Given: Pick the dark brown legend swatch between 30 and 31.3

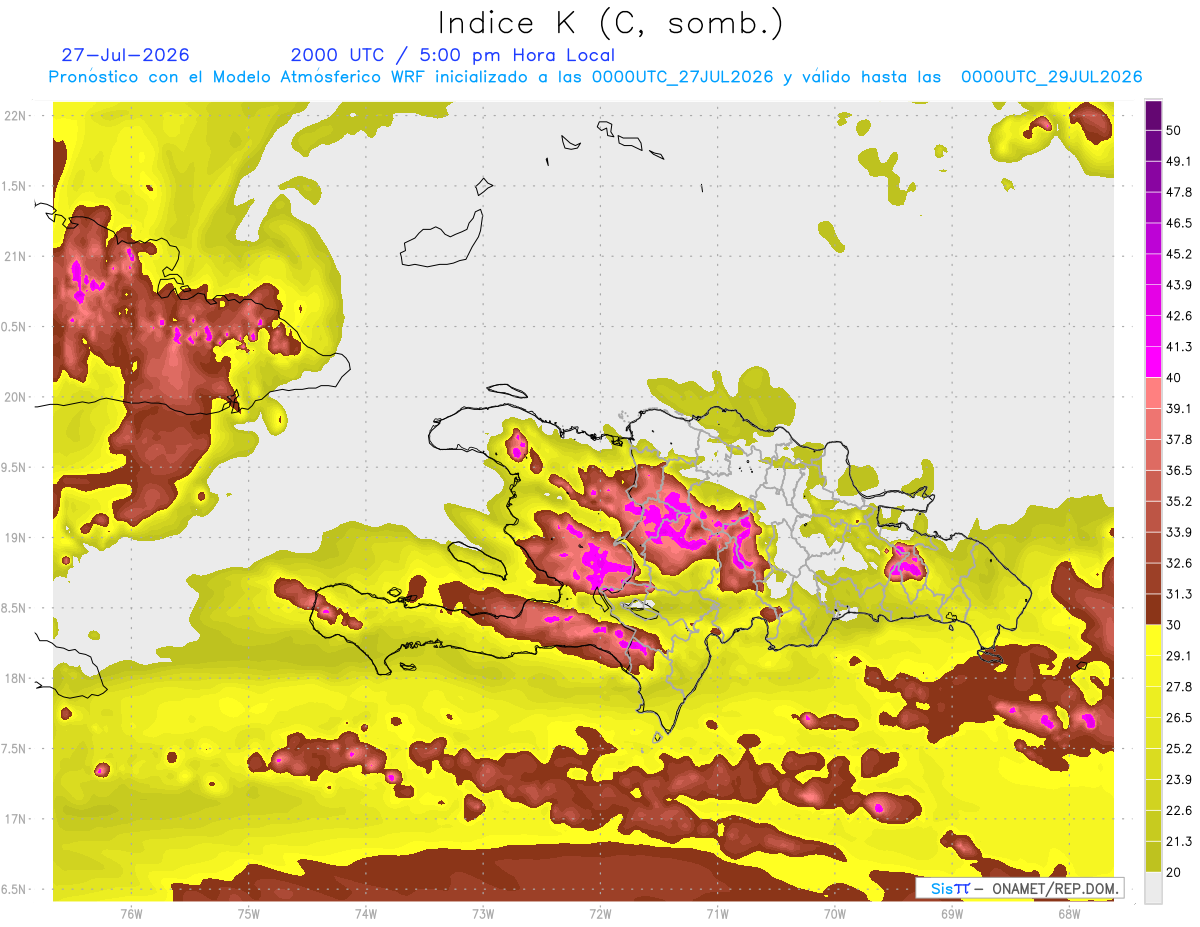Looking at the screenshot, I should [x=1153, y=610].
